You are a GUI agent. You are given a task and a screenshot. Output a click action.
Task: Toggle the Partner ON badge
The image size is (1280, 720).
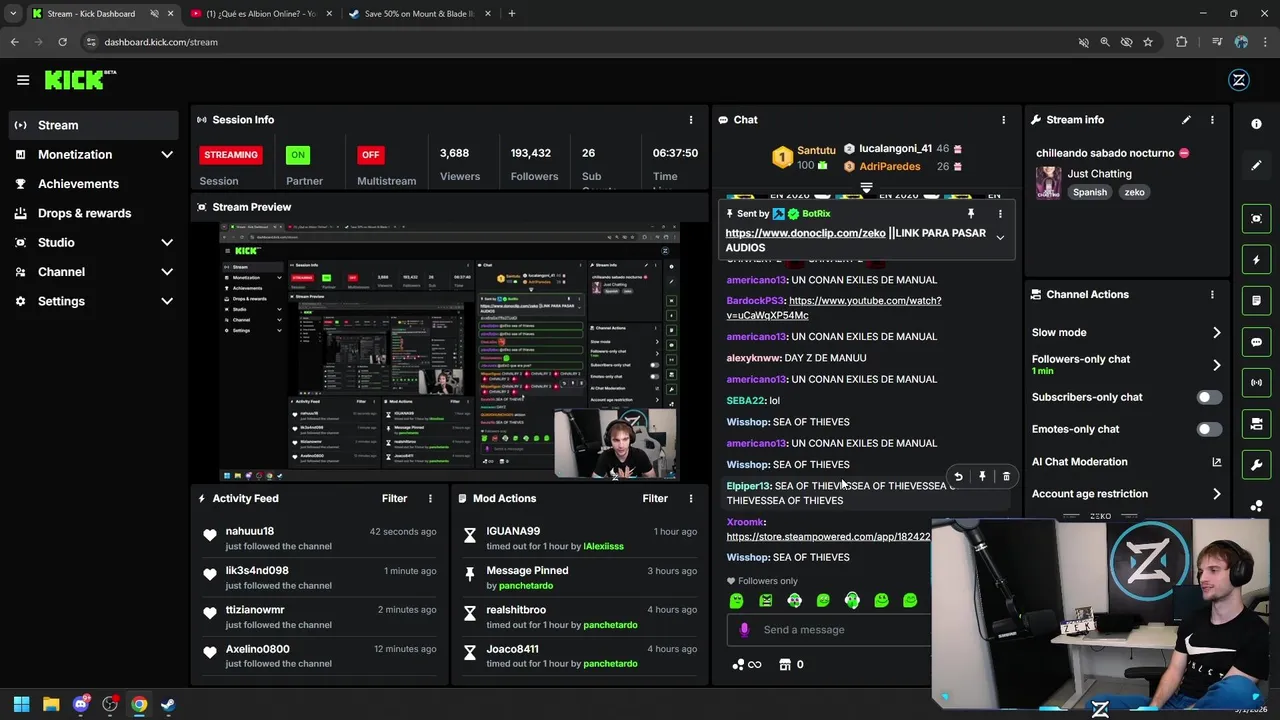click(x=298, y=155)
